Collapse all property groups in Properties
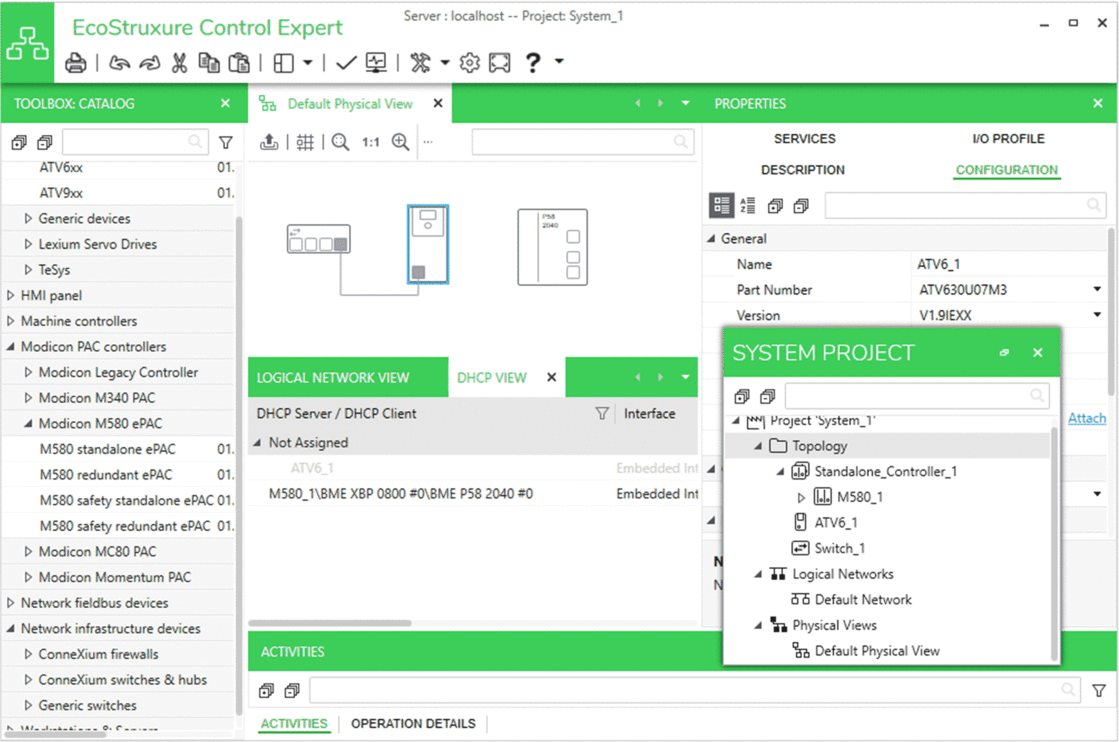 pyautogui.click(x=801, y=206)
